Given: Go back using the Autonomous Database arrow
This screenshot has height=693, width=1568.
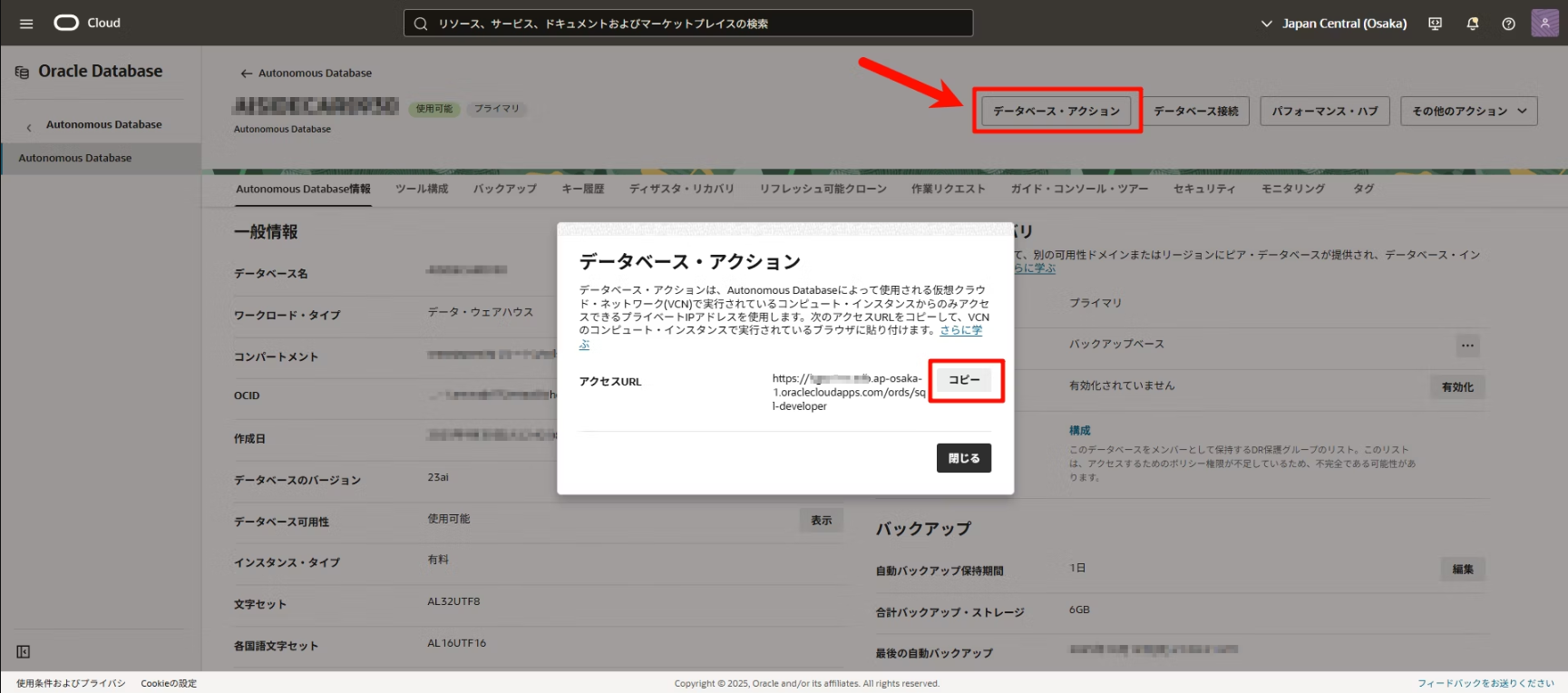Looking at the screenshot, I should point(246,73).
